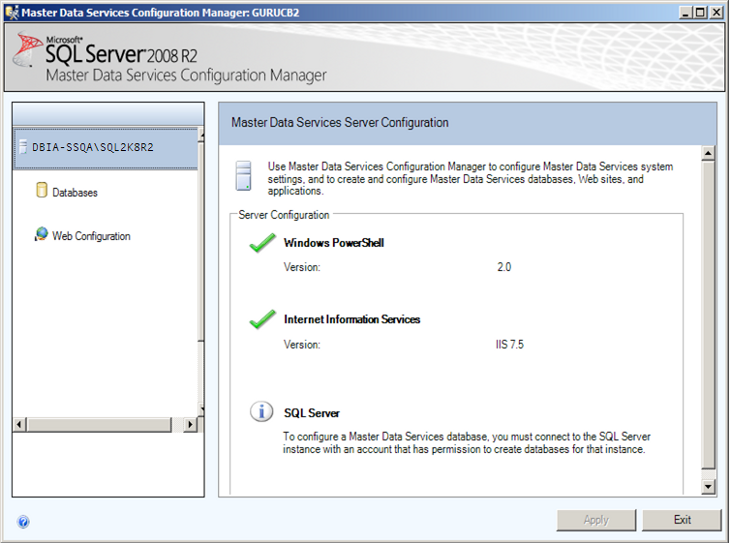The width and height of the screenshot is (730, 543).
Task: Click the Version label under Internet Information Services
Action: (302, 345)
